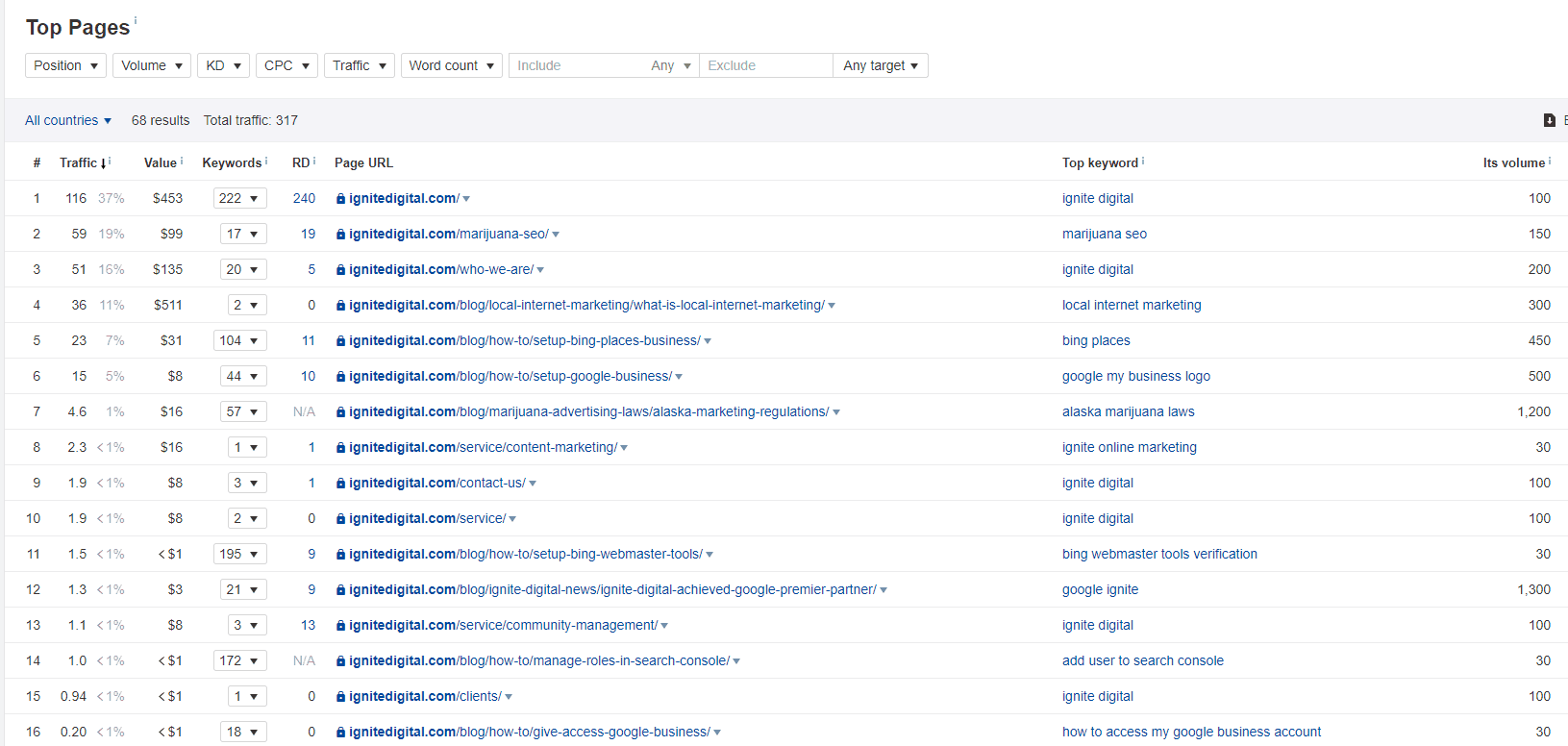
Task: Open the service/community-management URL
Action: [503, 625]
